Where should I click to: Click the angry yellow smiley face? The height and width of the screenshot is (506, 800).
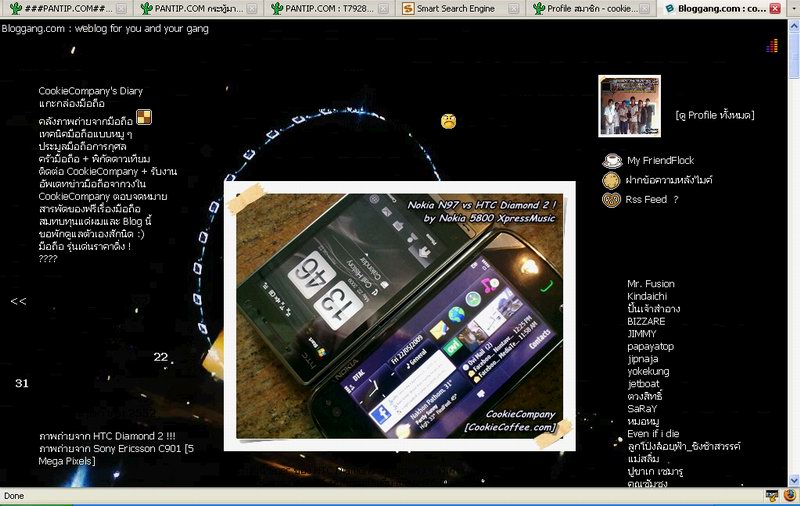448,121
